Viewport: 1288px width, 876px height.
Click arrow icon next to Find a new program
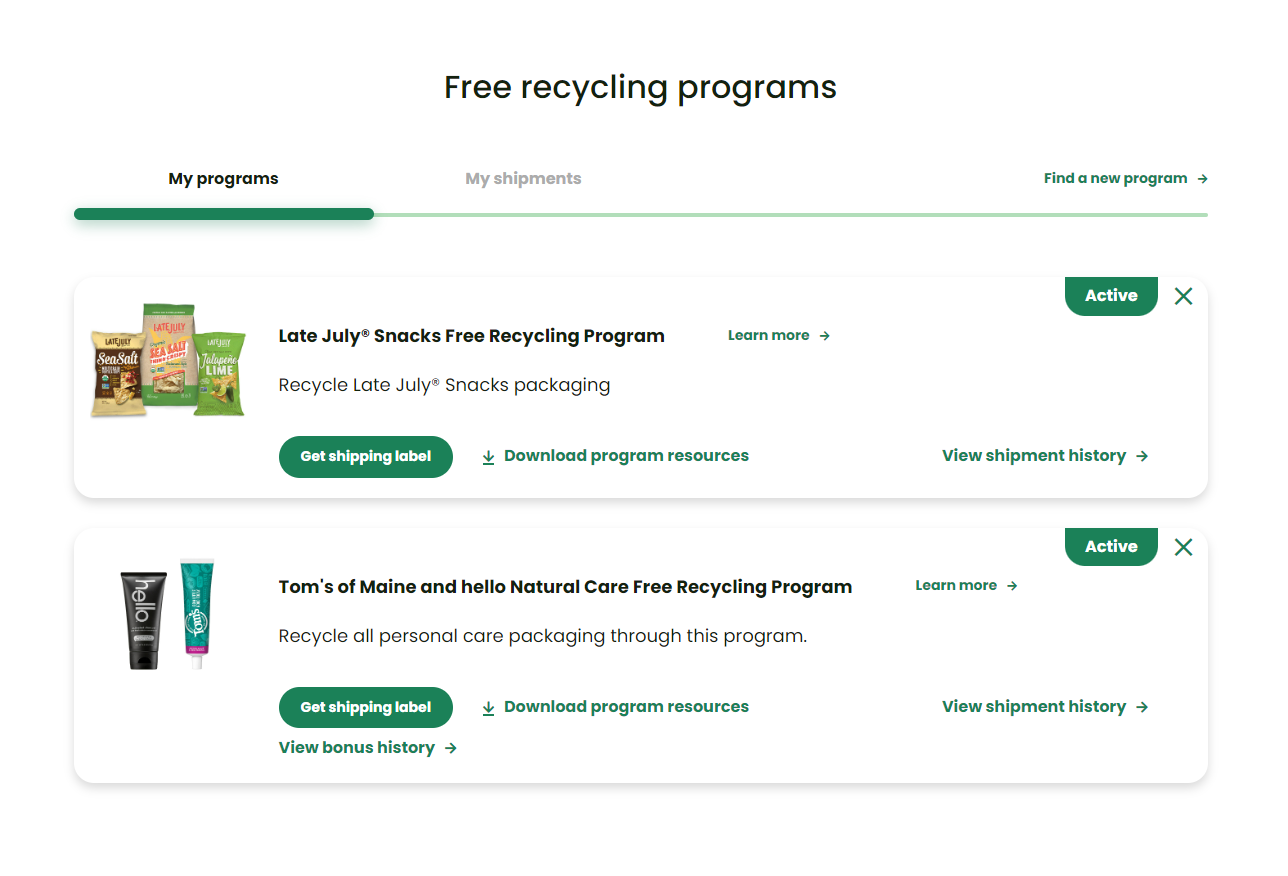(x=1202, y=179)
